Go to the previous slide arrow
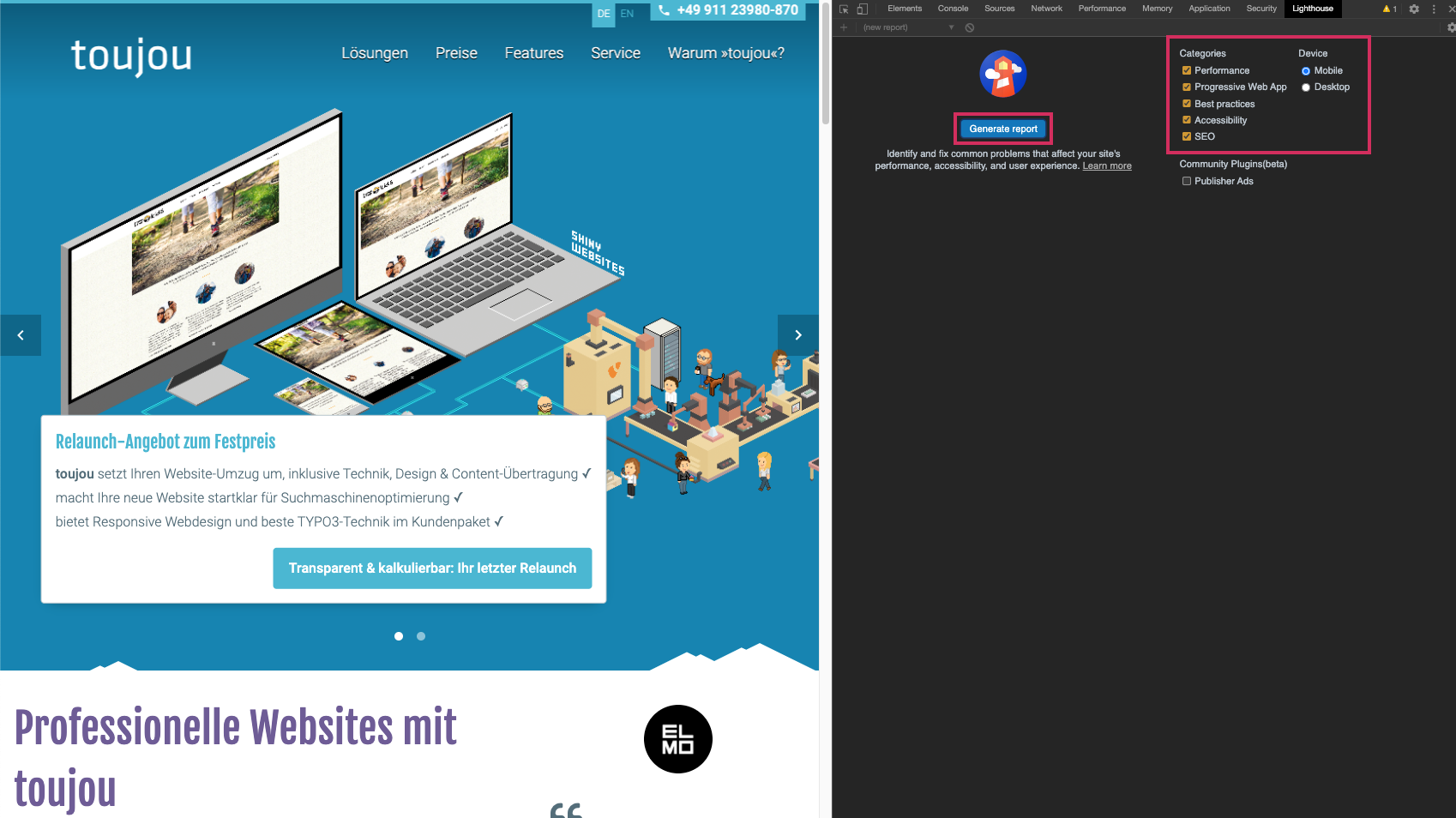Image resolution: width=1456 pixels, height=818 pixels. (21, 335)
